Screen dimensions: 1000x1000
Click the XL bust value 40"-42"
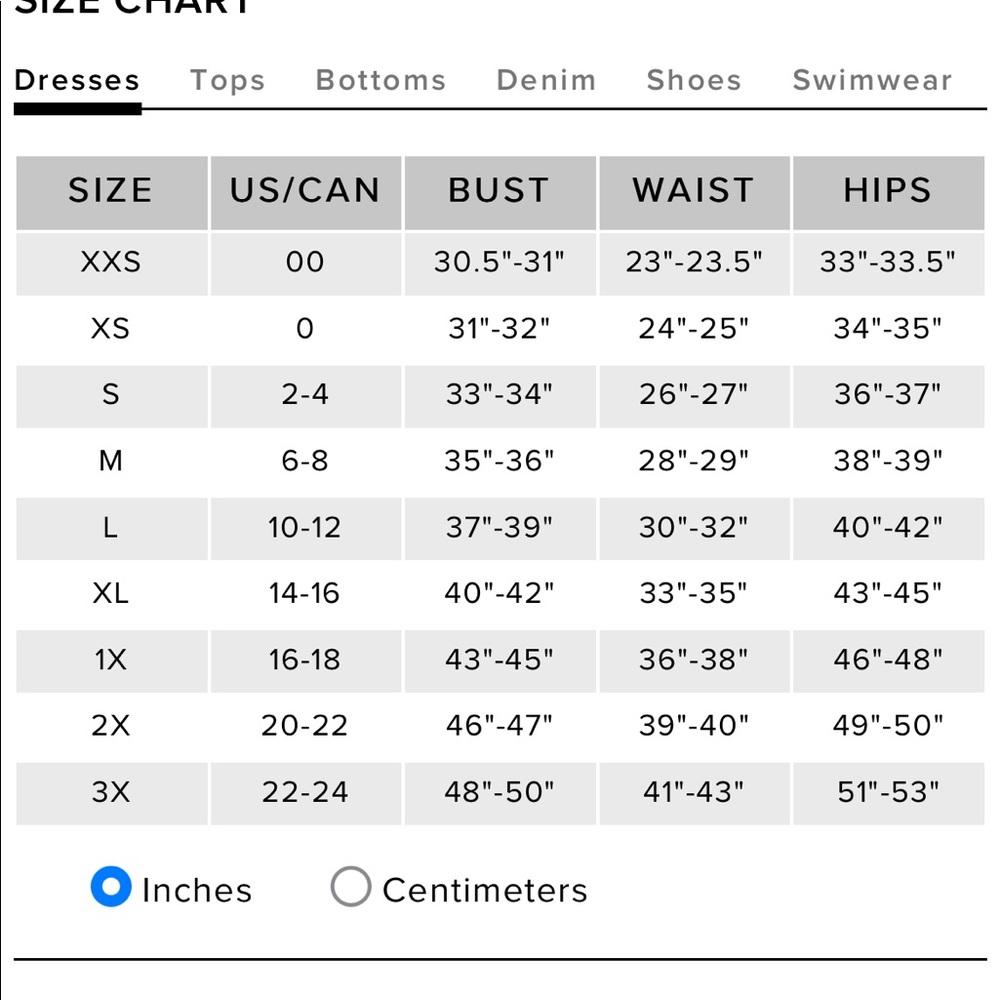point(499,593)
